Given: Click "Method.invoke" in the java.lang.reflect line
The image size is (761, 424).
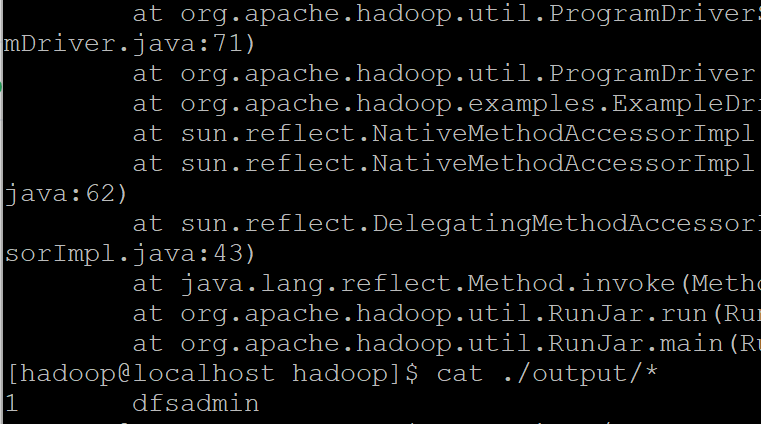Looking at the screenshot, I should [x=571, y=284].
